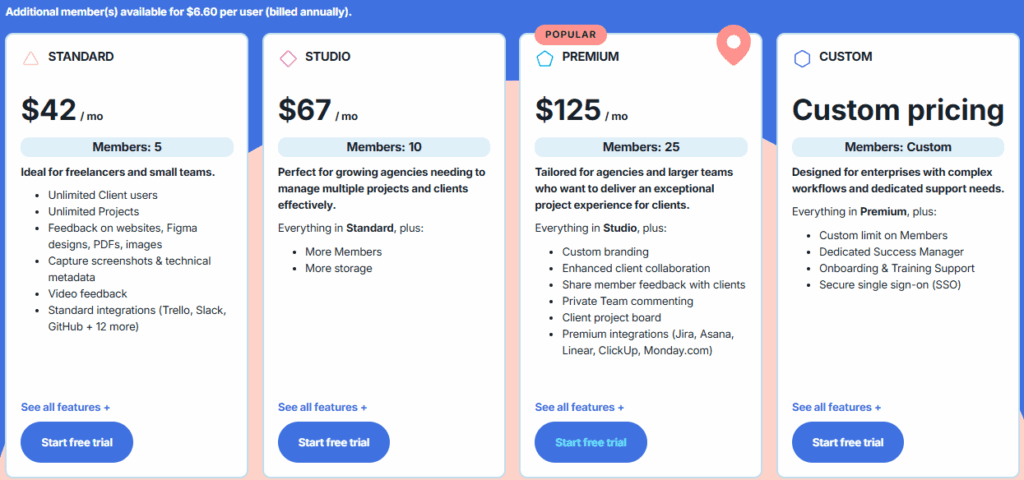Click the Studio plan diamond icon
The image size is (1024, 480).
[x=288, y=58]
